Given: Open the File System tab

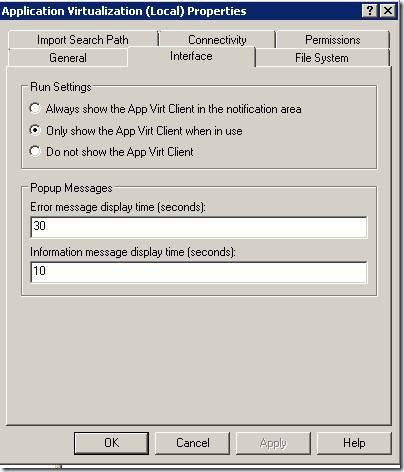Looking at the screenshot, I should [322, 58].
